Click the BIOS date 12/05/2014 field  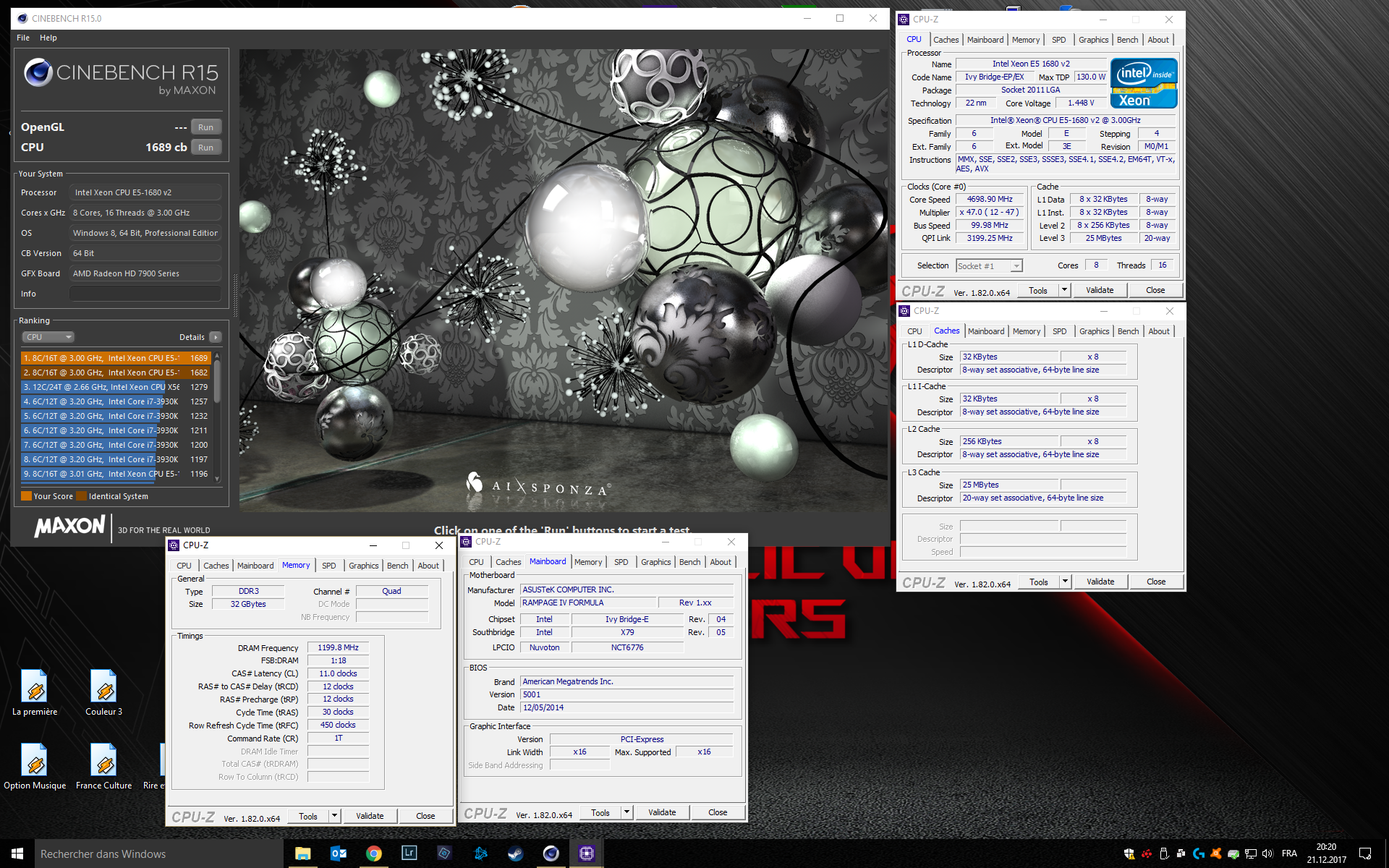626,708
